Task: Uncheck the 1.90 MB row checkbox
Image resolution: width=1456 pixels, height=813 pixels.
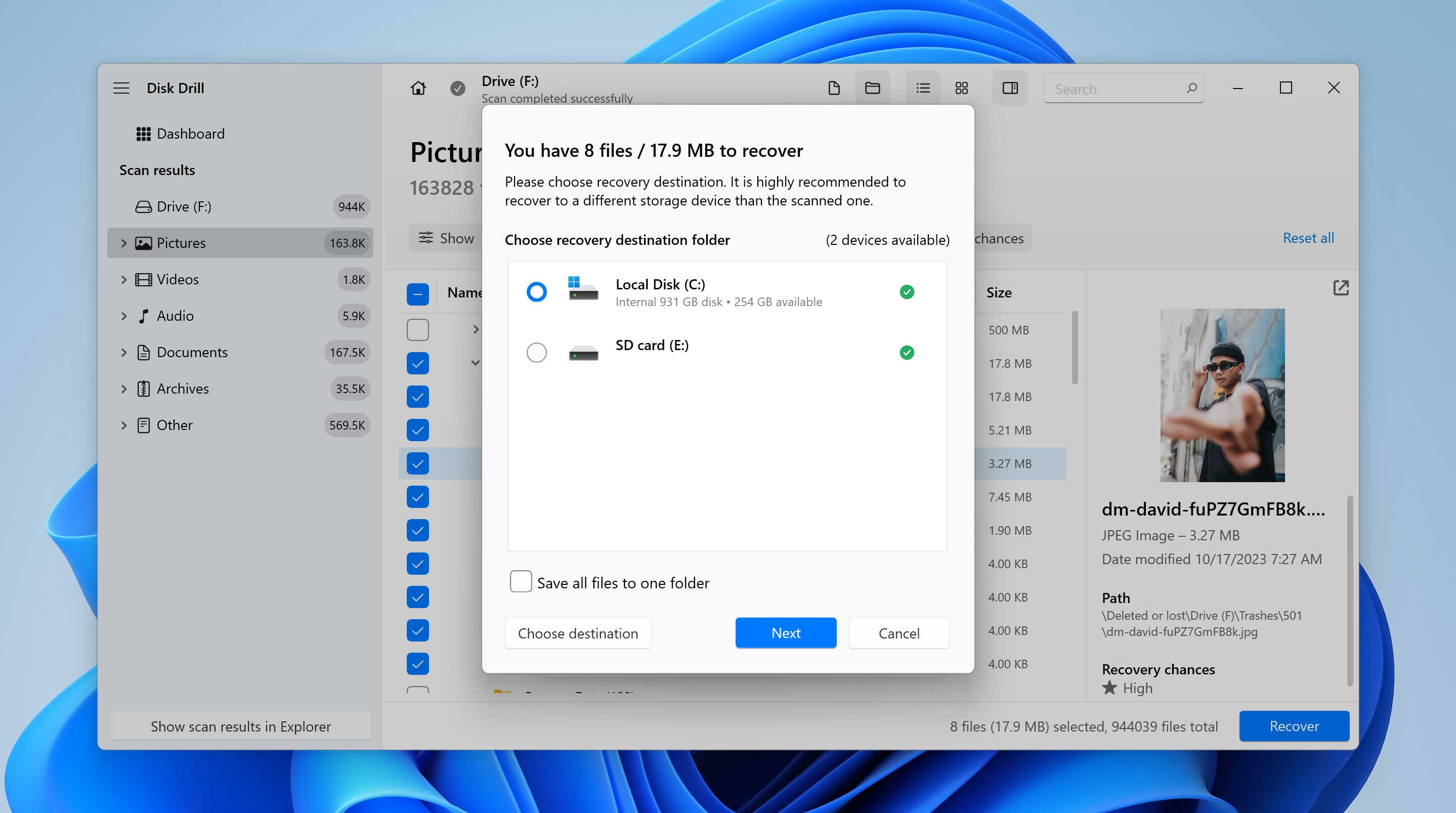Action: point(418,530)
